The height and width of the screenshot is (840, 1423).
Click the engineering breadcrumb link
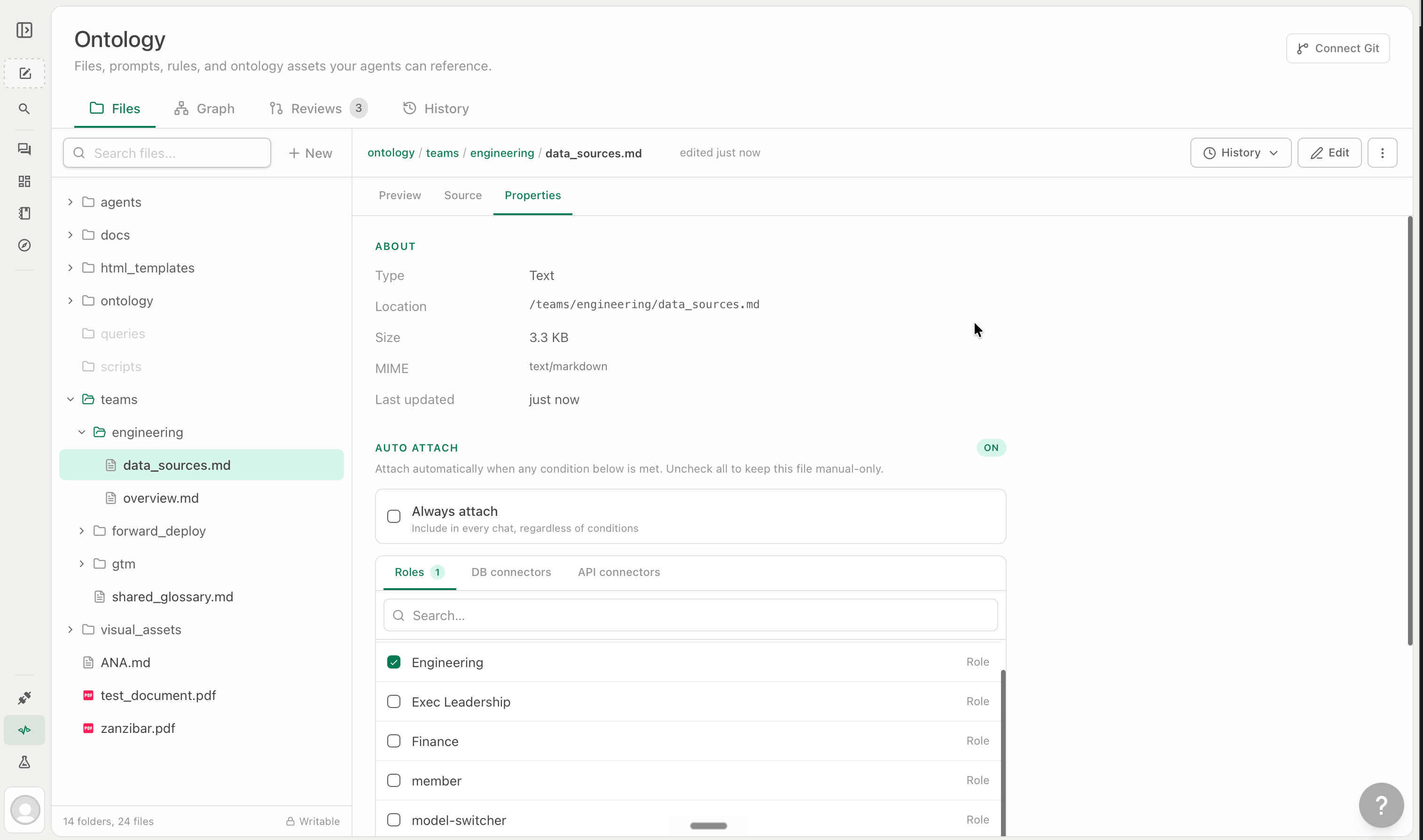tap(502, 153)
